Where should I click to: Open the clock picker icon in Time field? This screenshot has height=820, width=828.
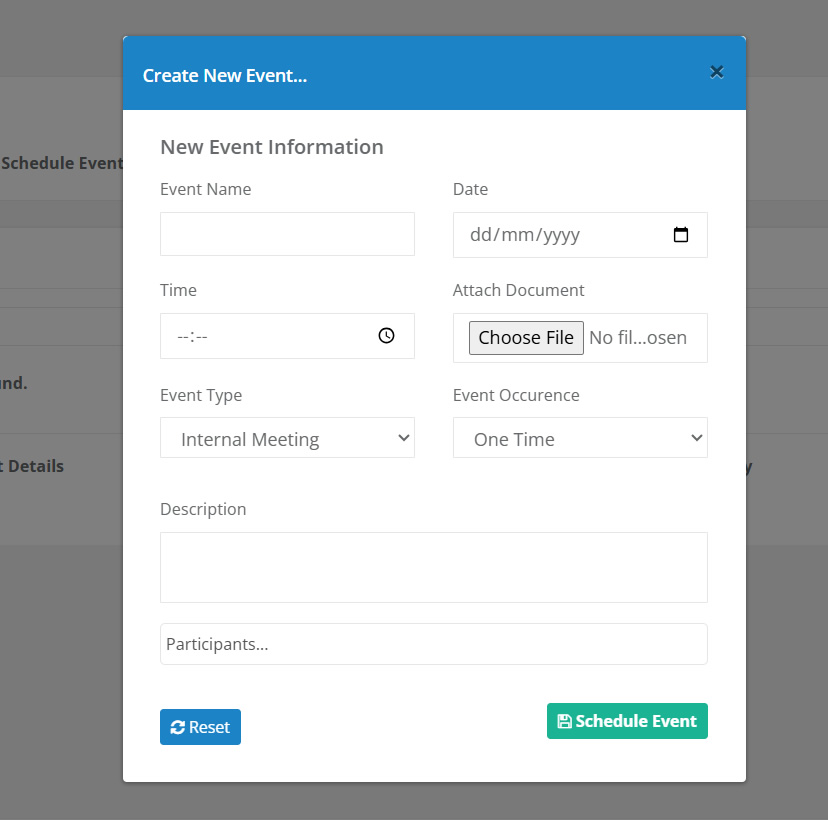(x=387, y=335)
